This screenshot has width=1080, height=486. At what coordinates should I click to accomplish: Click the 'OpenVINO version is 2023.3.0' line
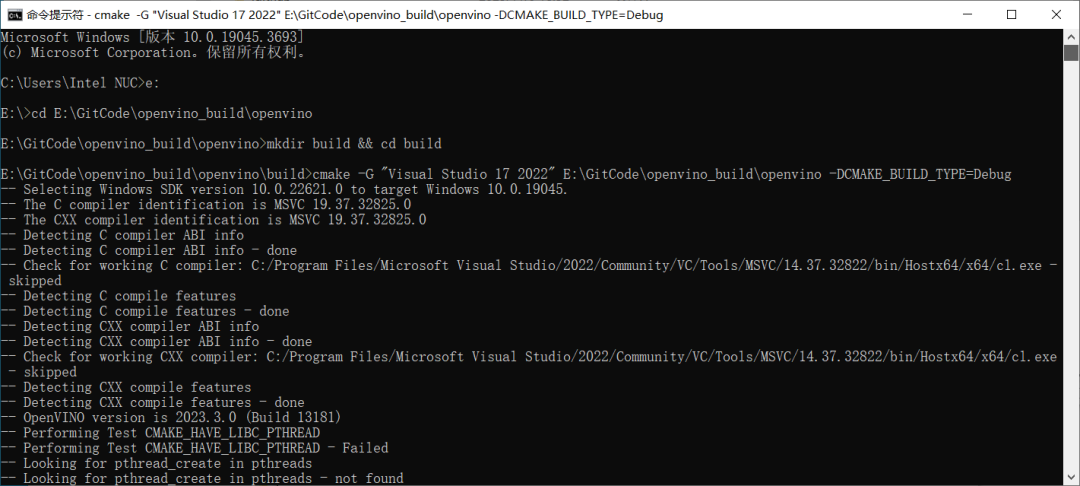pos(171,417)
